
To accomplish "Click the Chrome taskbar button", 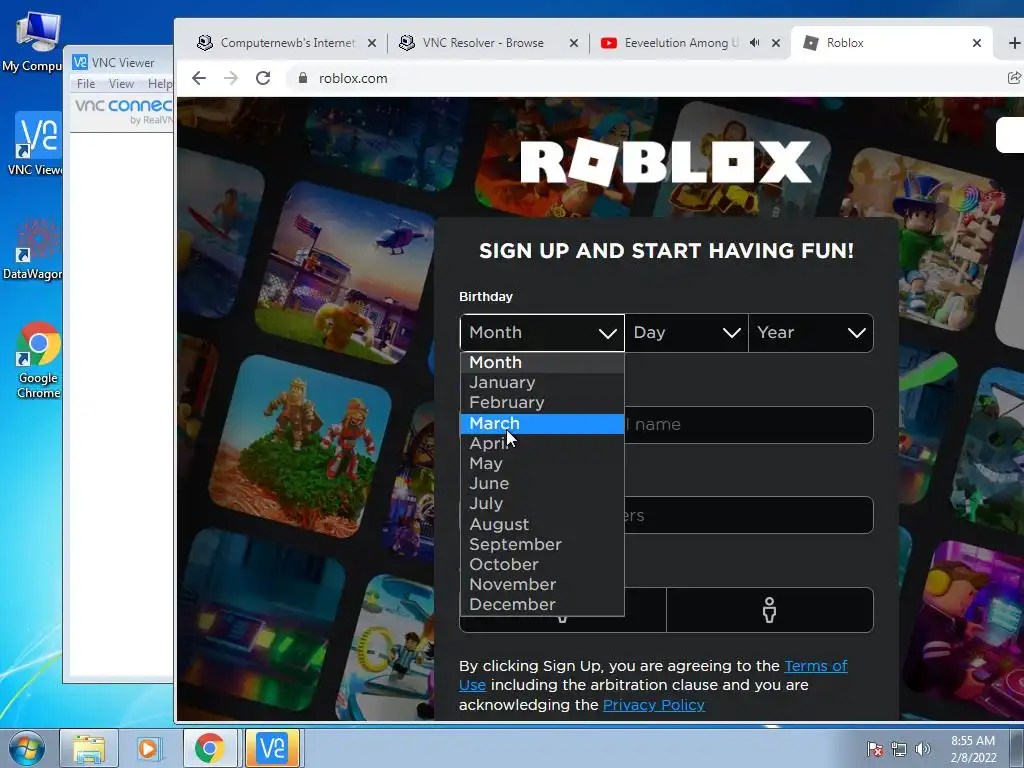I will (209, 748).
